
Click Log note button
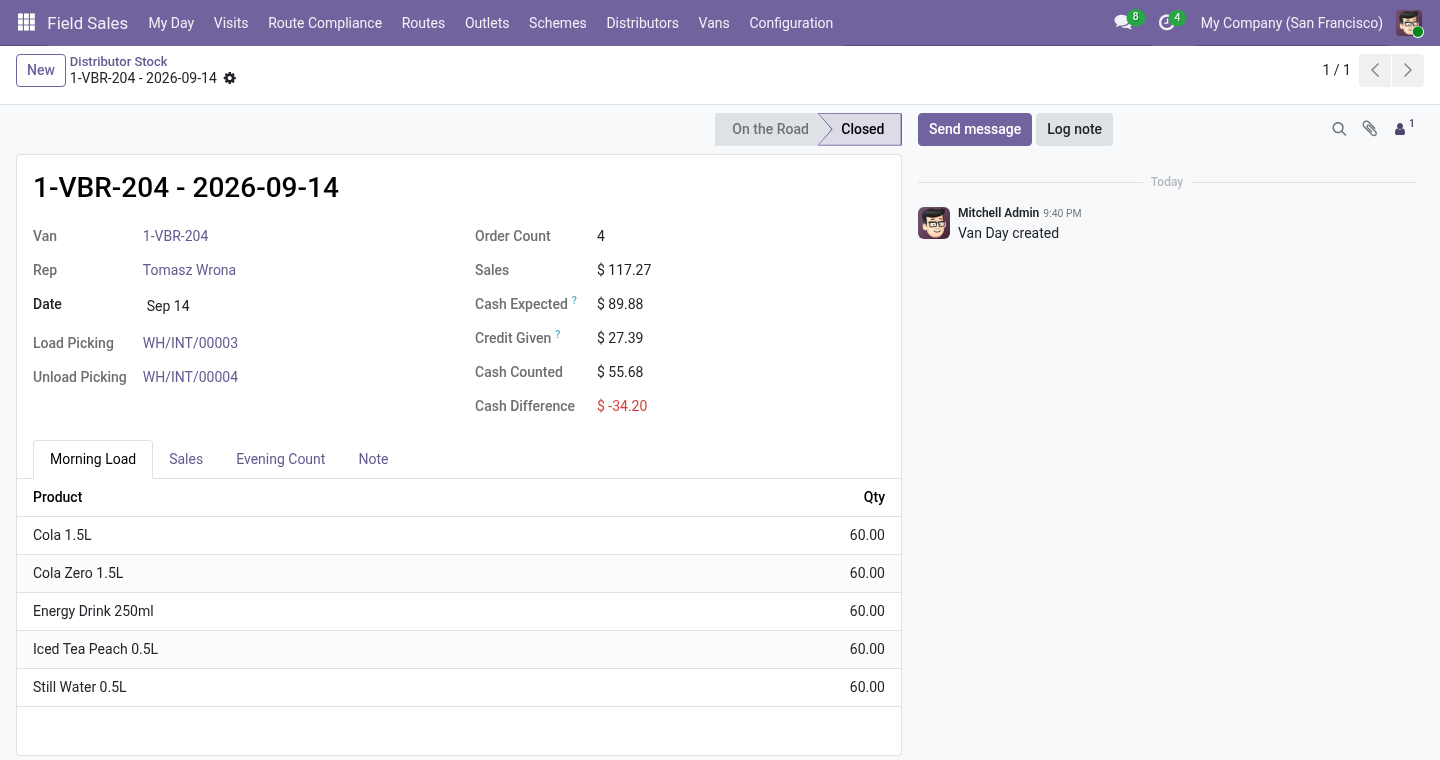click(1074, 129)
